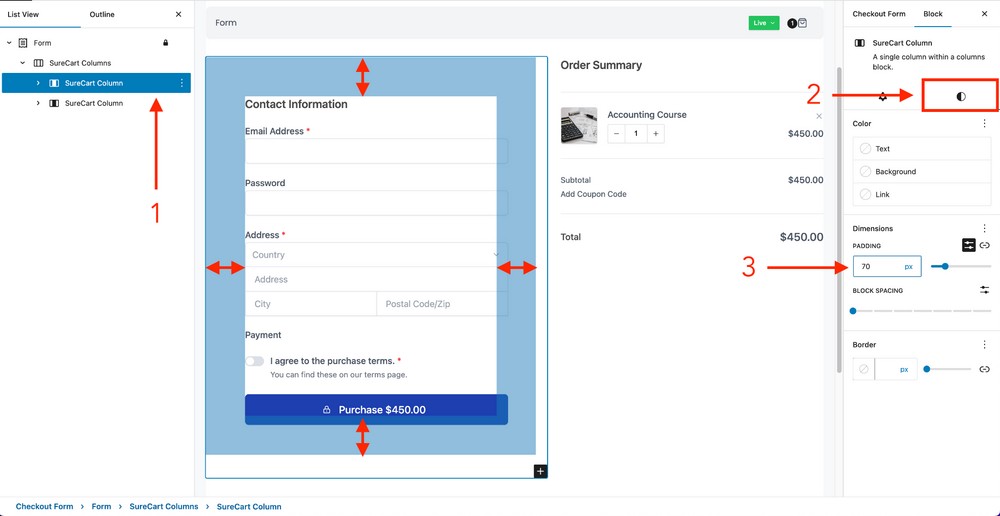The height and width of the screenshot is (516, 1000).
Task: Switch to the Outline tab
Action: [x=102, y=14]
